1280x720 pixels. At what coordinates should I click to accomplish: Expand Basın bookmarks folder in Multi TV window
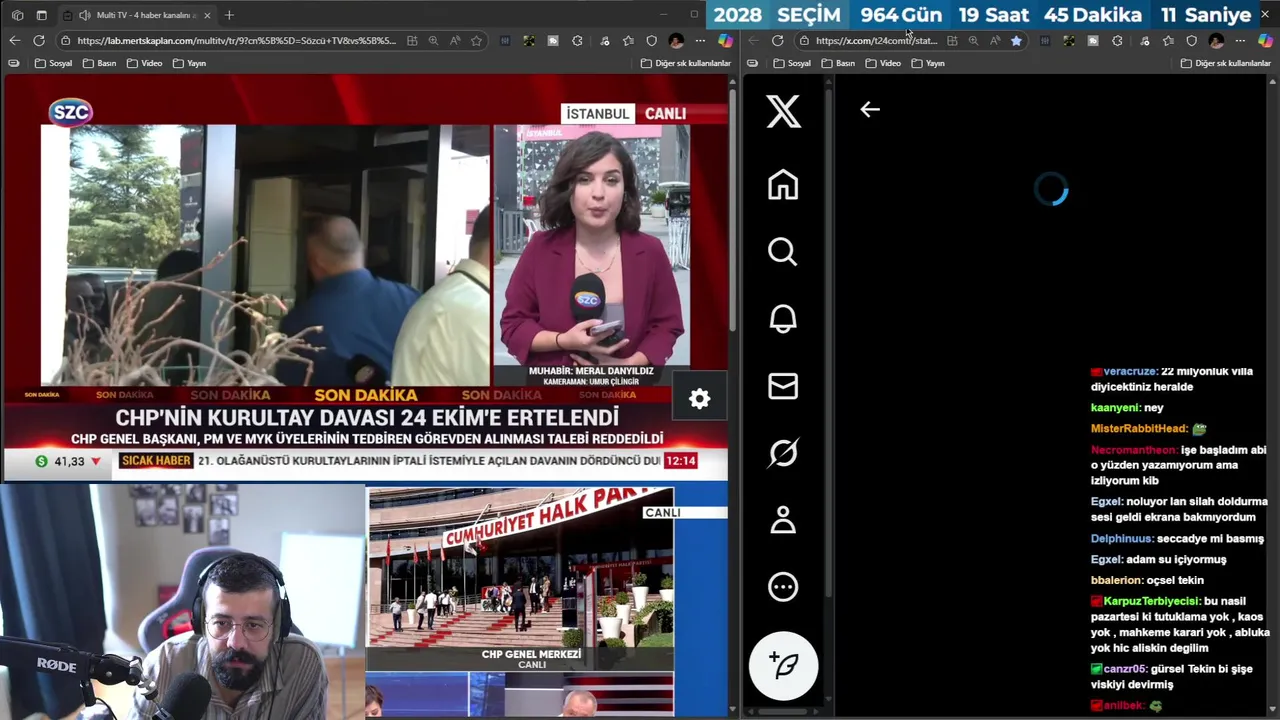click(x=99, y=63)
